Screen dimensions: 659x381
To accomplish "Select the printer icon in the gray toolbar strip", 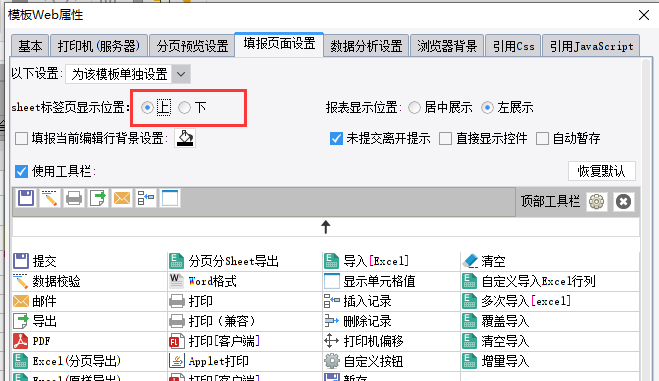I will (x=74, y=198).
